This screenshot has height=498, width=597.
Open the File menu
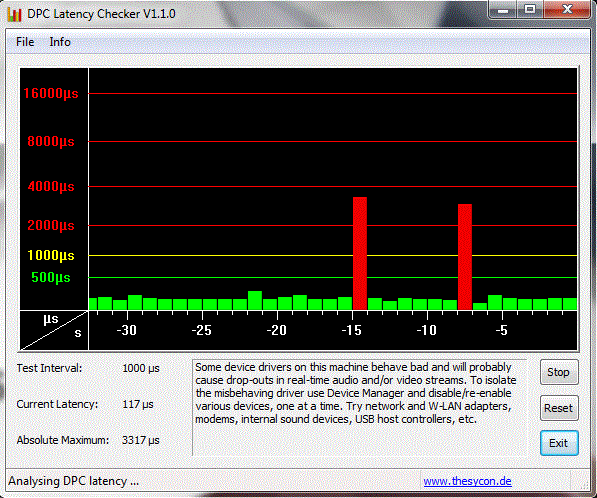[25, 42]
